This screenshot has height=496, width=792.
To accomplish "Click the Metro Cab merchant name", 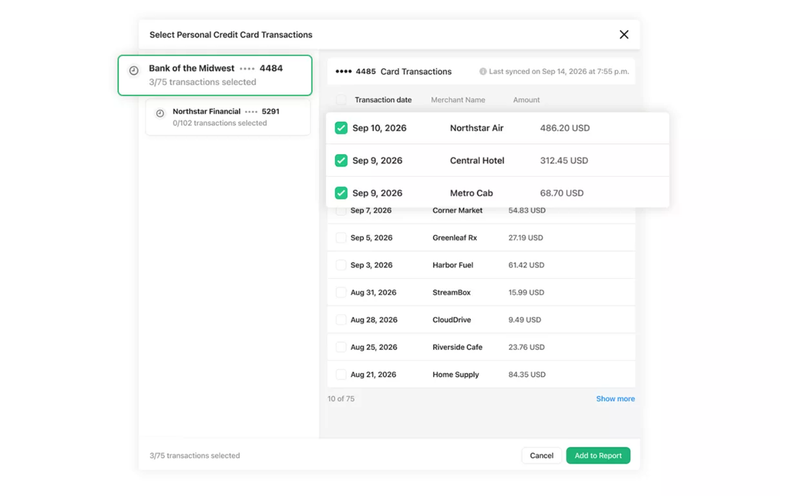I will coord(471,193).
